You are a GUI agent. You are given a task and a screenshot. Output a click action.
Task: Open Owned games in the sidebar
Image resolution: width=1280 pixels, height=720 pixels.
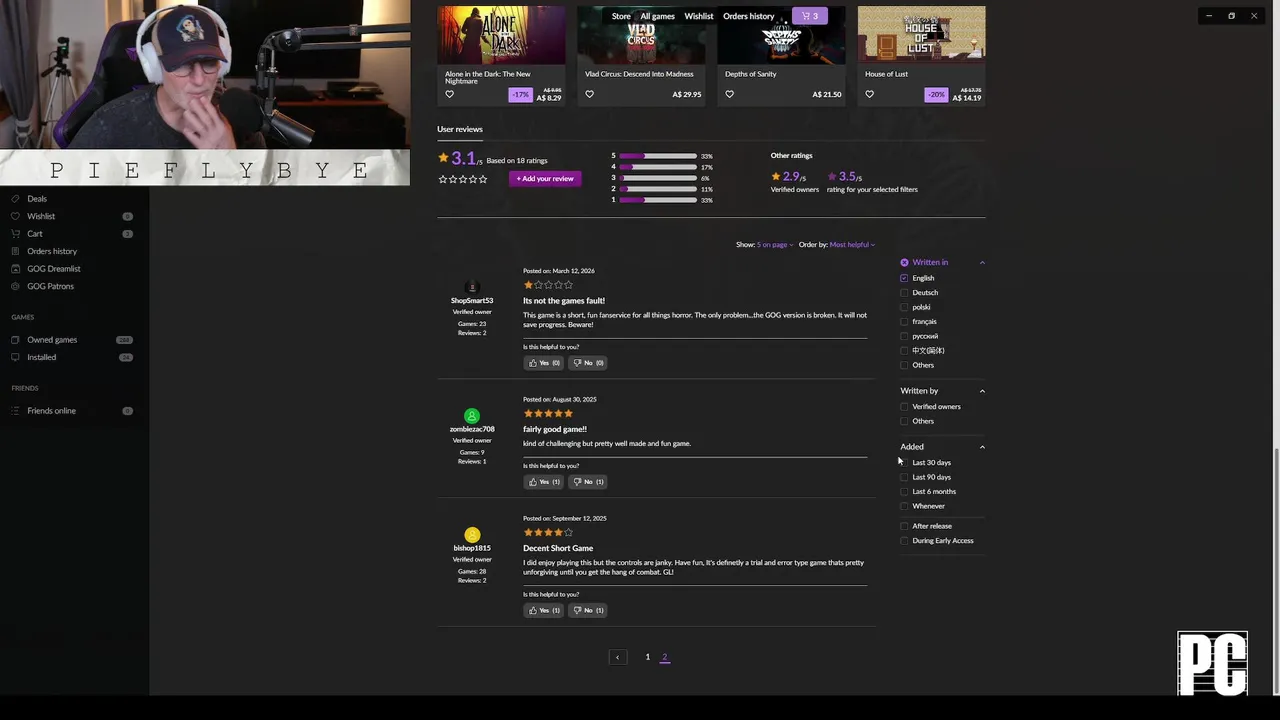tap(52, 340)
